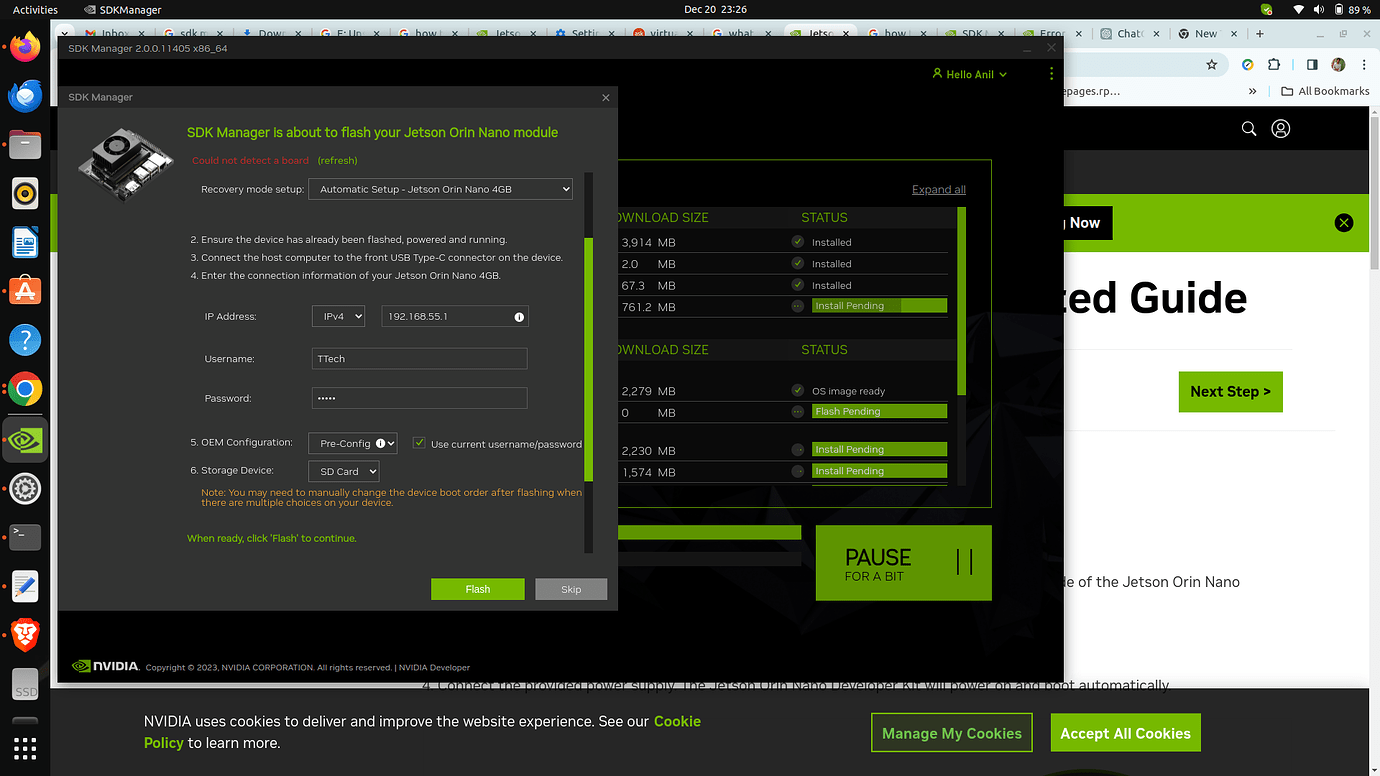The image size is (1380, 776).
Task: Click the info icon next to the IP address field
Action: point(519,316)
